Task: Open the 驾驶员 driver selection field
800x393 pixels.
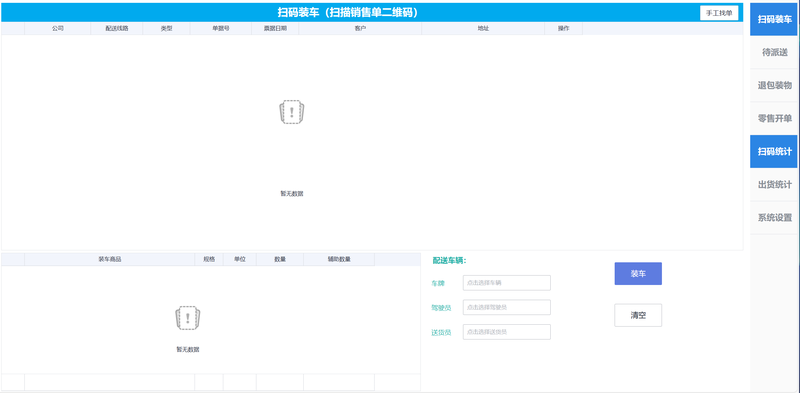Action: click(x=507, y=307)
